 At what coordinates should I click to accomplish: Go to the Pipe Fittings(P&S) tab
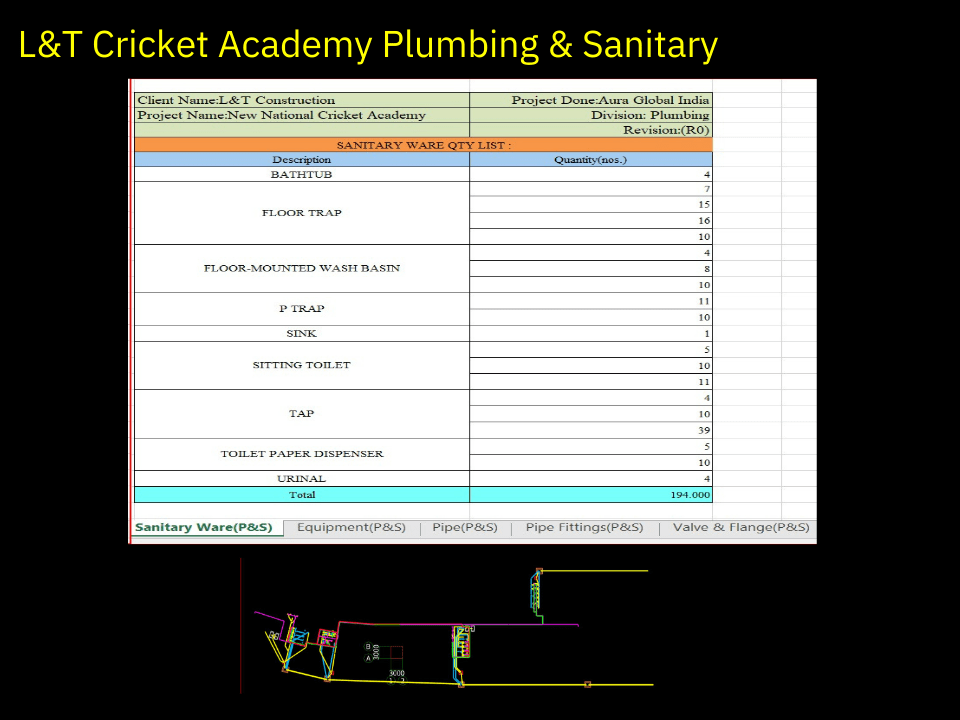pyautogui.click(x=585, y=528)
